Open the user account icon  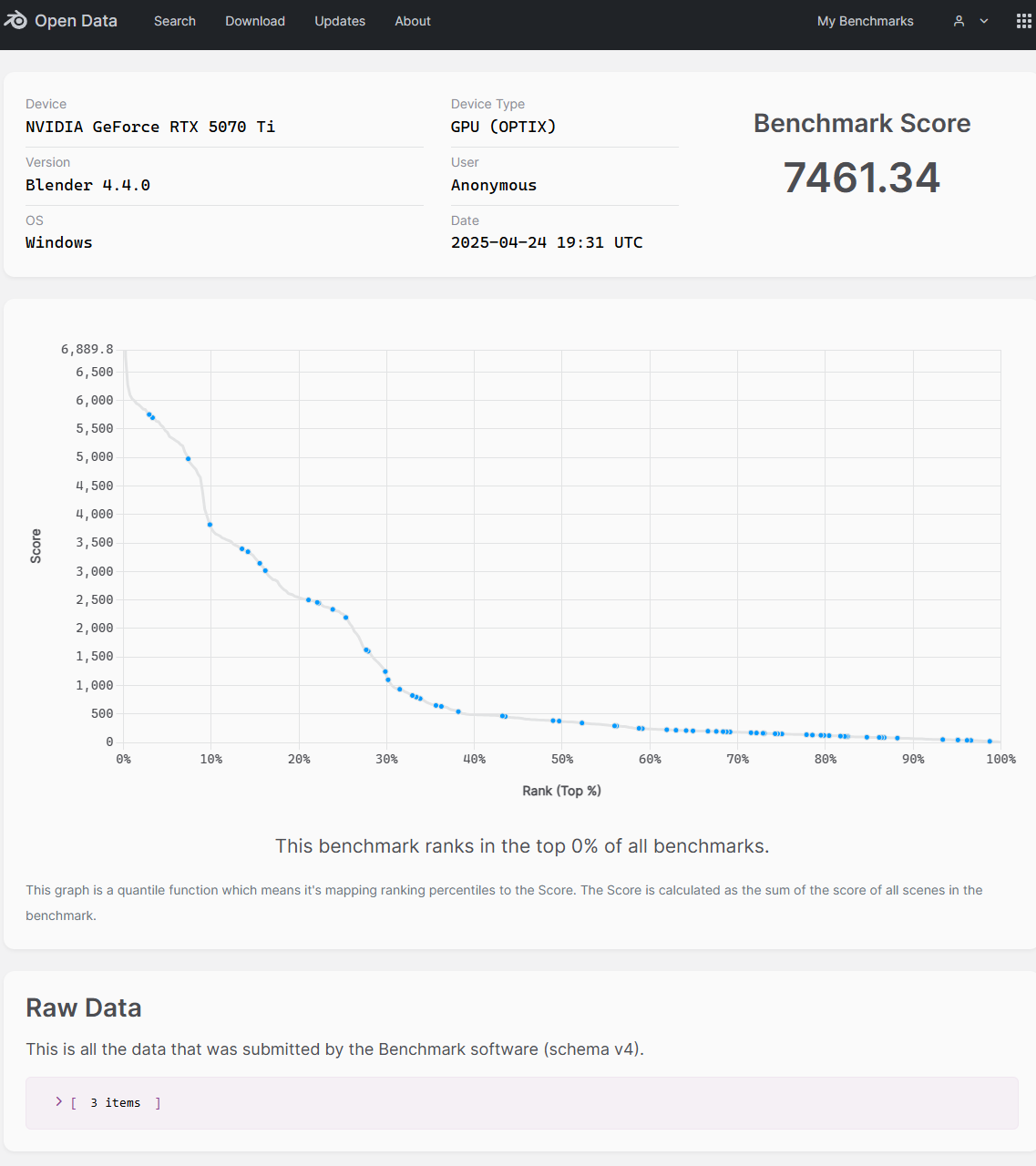coord(959,21)
